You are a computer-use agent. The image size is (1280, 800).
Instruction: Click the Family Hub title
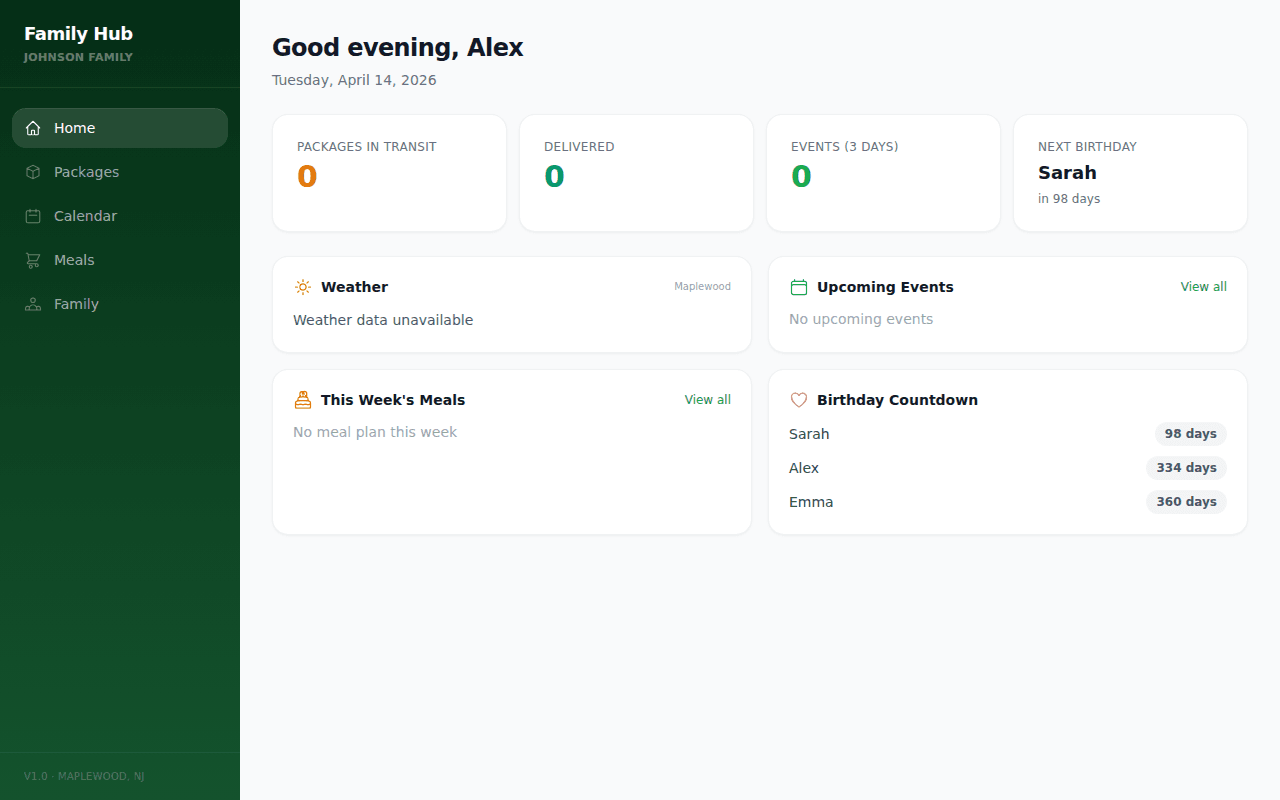(x=78, y=34)
